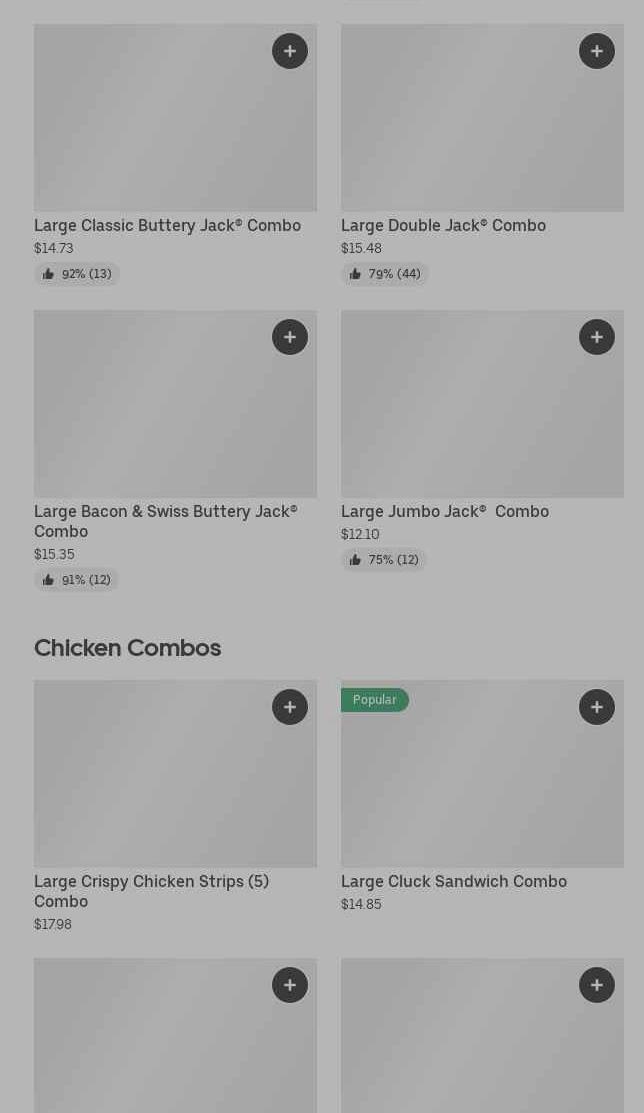Image resolution: width=644 pixels, height=1113 pixels.
Task: Click the Popular tag on Cluck Sandwich
Action: [375, 700]
